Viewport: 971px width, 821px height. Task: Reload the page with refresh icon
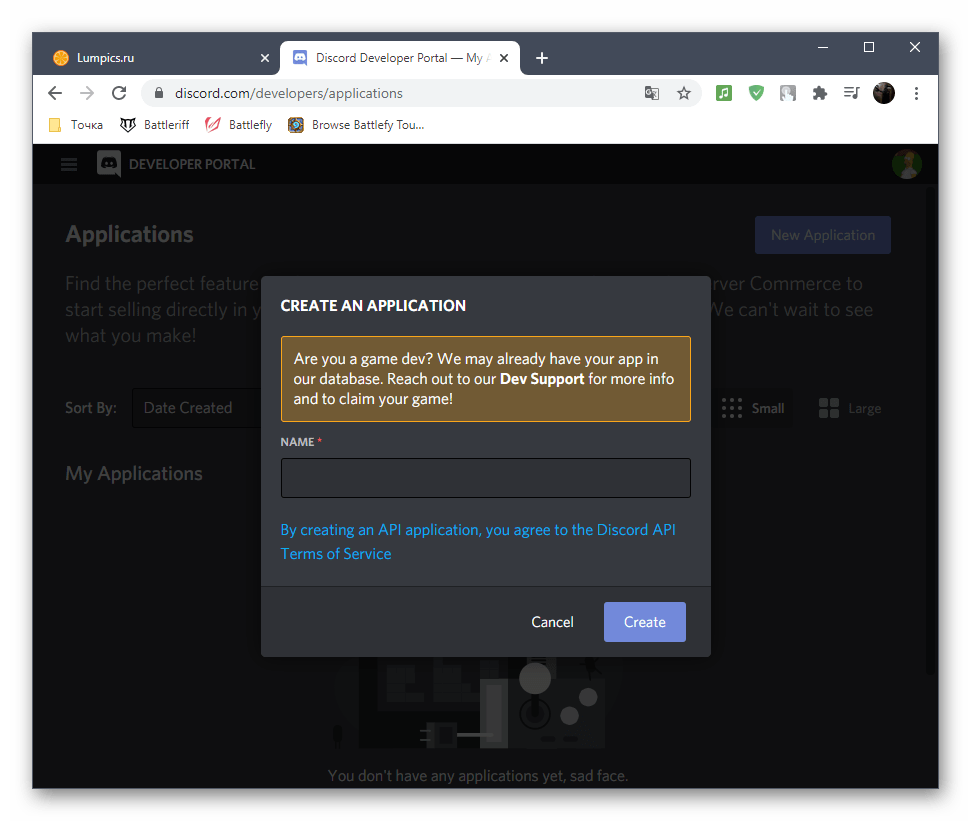point(119,93)
